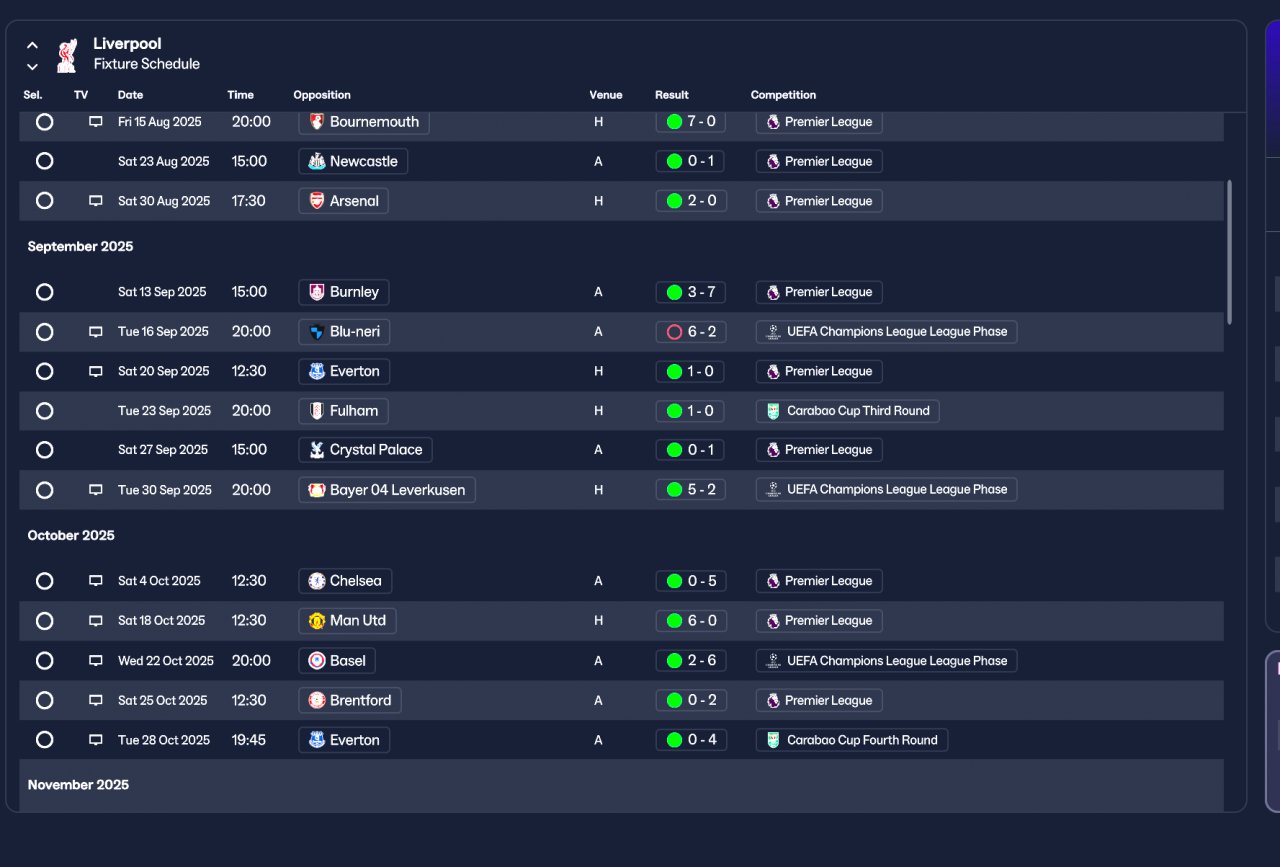Click Carabao Cup logo on Fulham row

coord(773,411)
